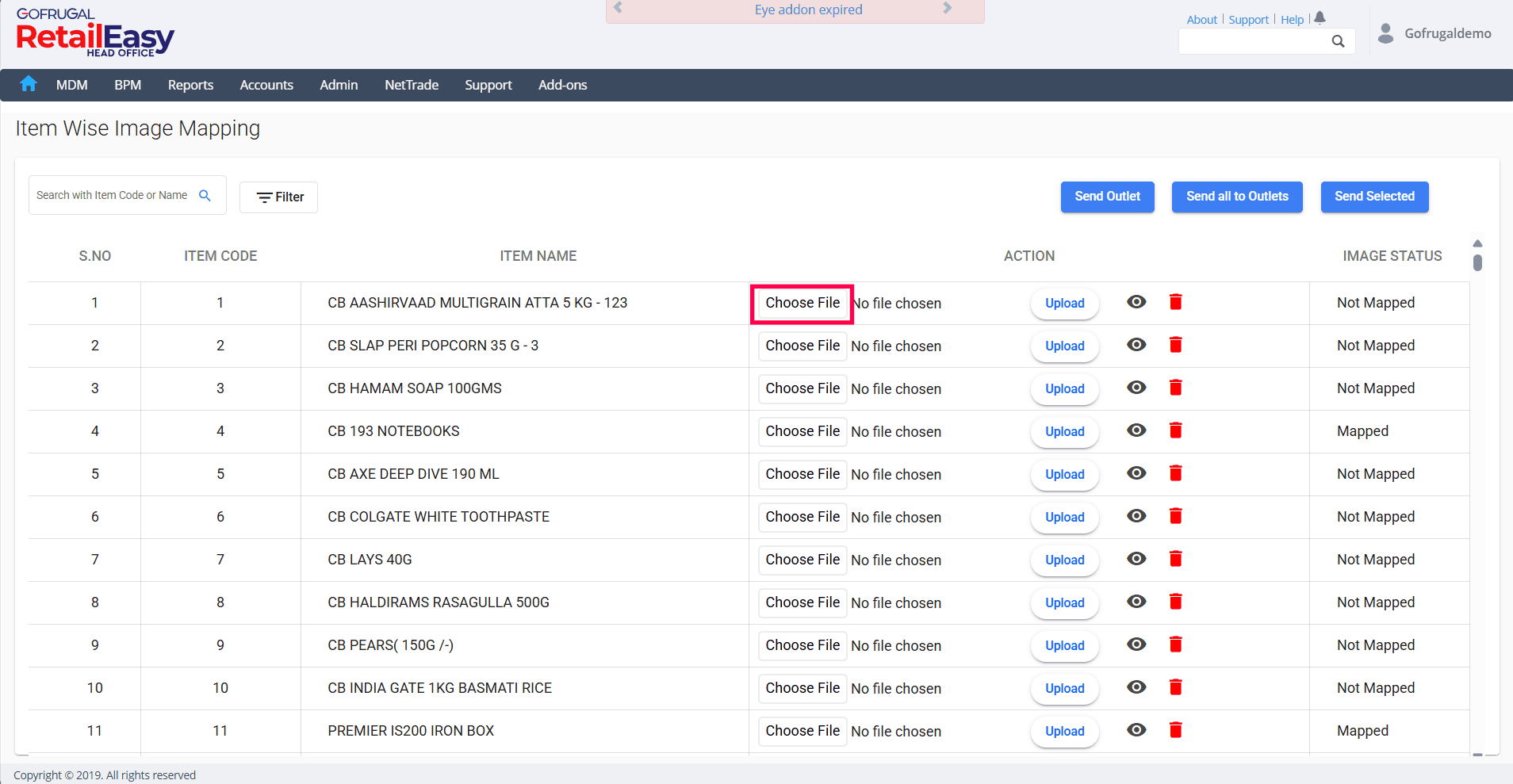This screenshot has width=1513, height=784.
Task: Click Send all to Outlets
Action: tap(1237, 197)
